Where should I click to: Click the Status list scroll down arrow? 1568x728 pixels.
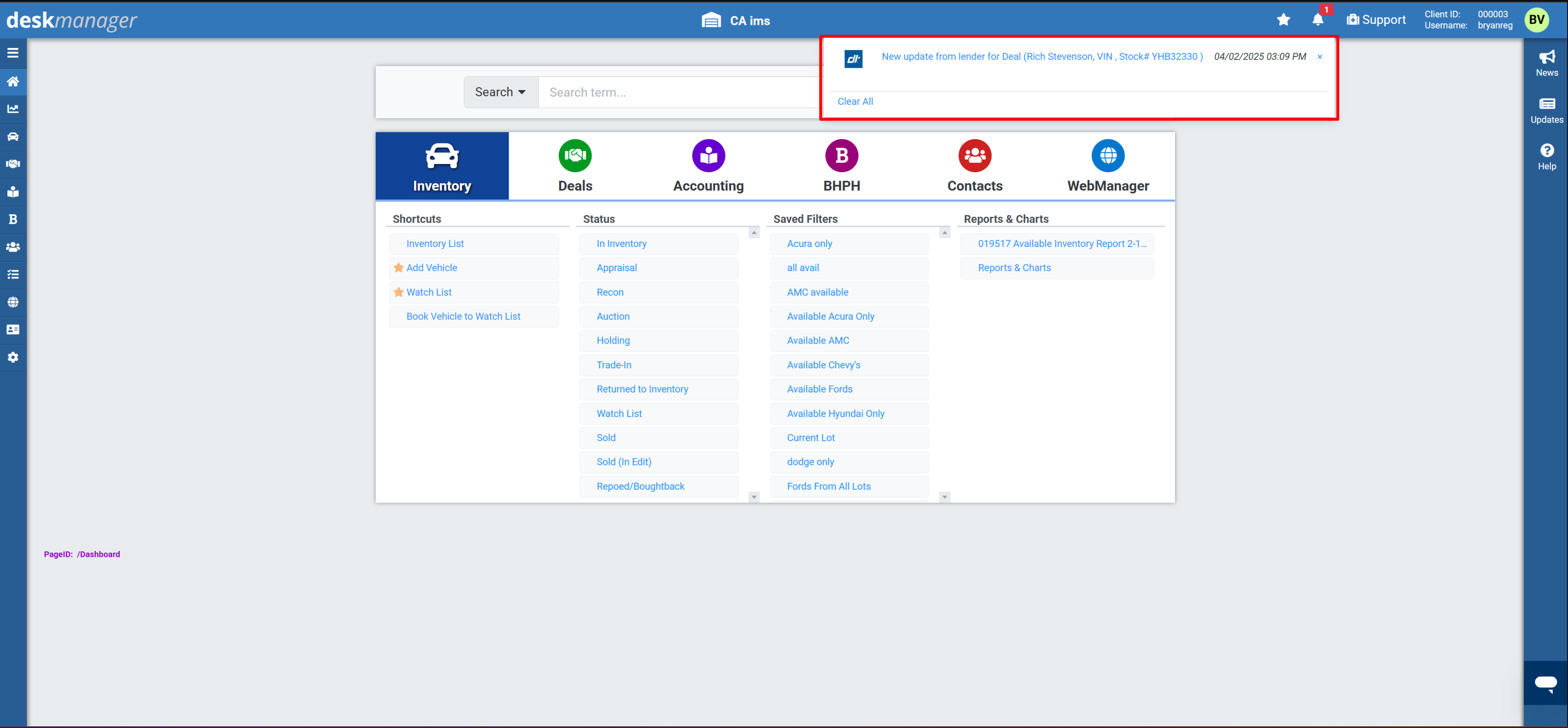754,497
